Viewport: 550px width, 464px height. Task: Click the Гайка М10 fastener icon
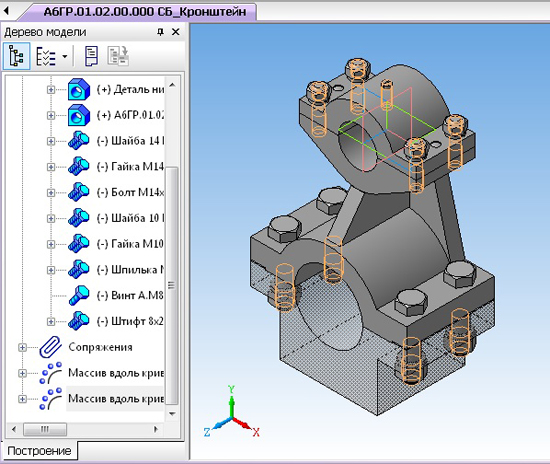coord(79,244)
